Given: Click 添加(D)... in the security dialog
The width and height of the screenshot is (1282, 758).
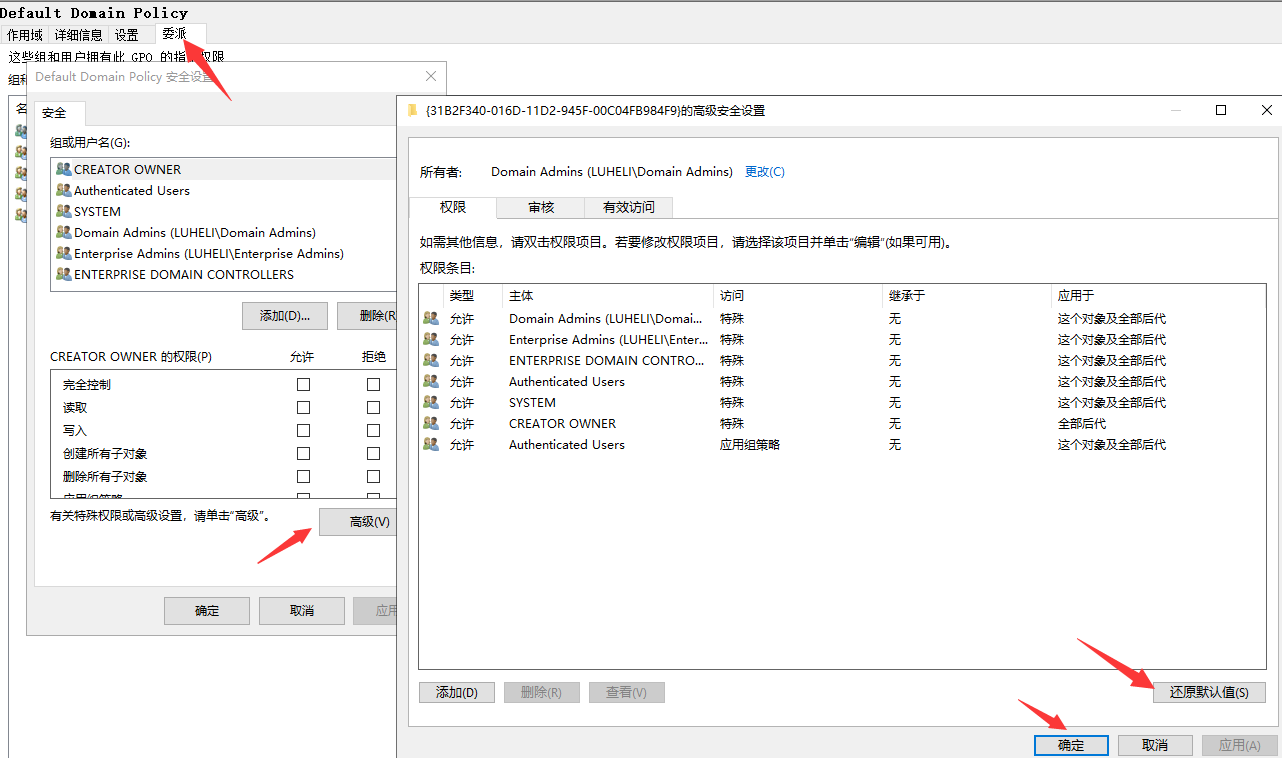Looking at the screenshot, I should [x=285, y=316].
